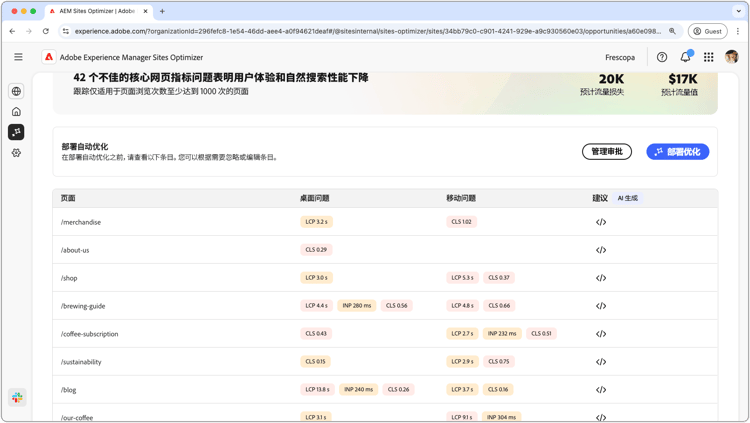Click CLS 0.56 badge for /brewing-guide
The width and height of the screenshot is (750, 423).
397,305
